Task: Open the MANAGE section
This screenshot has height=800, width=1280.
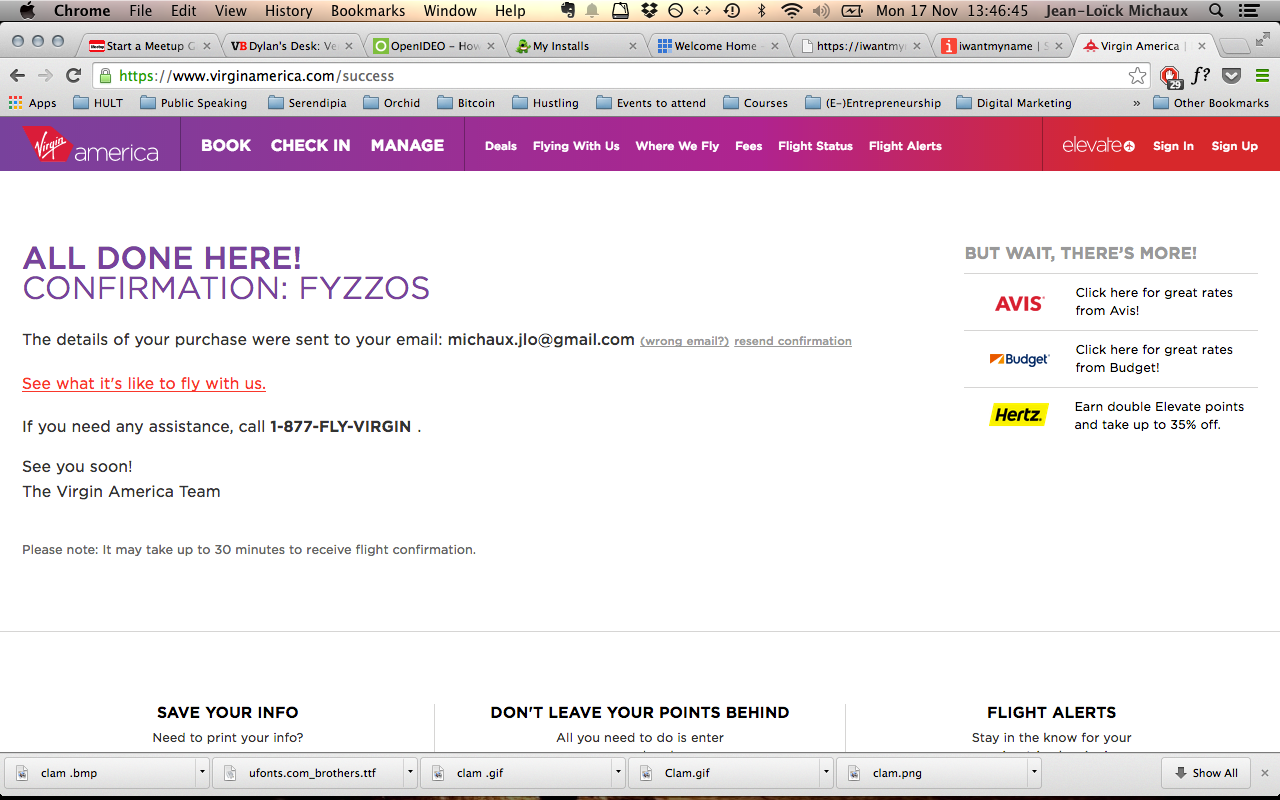Action: pyautogui.click(x=407, y=145)
